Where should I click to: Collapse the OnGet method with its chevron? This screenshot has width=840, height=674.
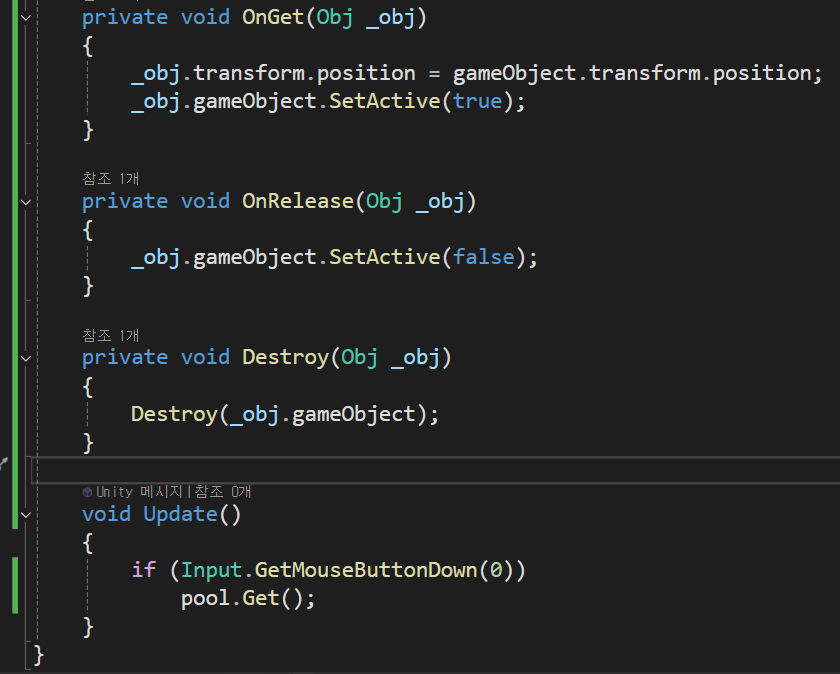(25, 17)
